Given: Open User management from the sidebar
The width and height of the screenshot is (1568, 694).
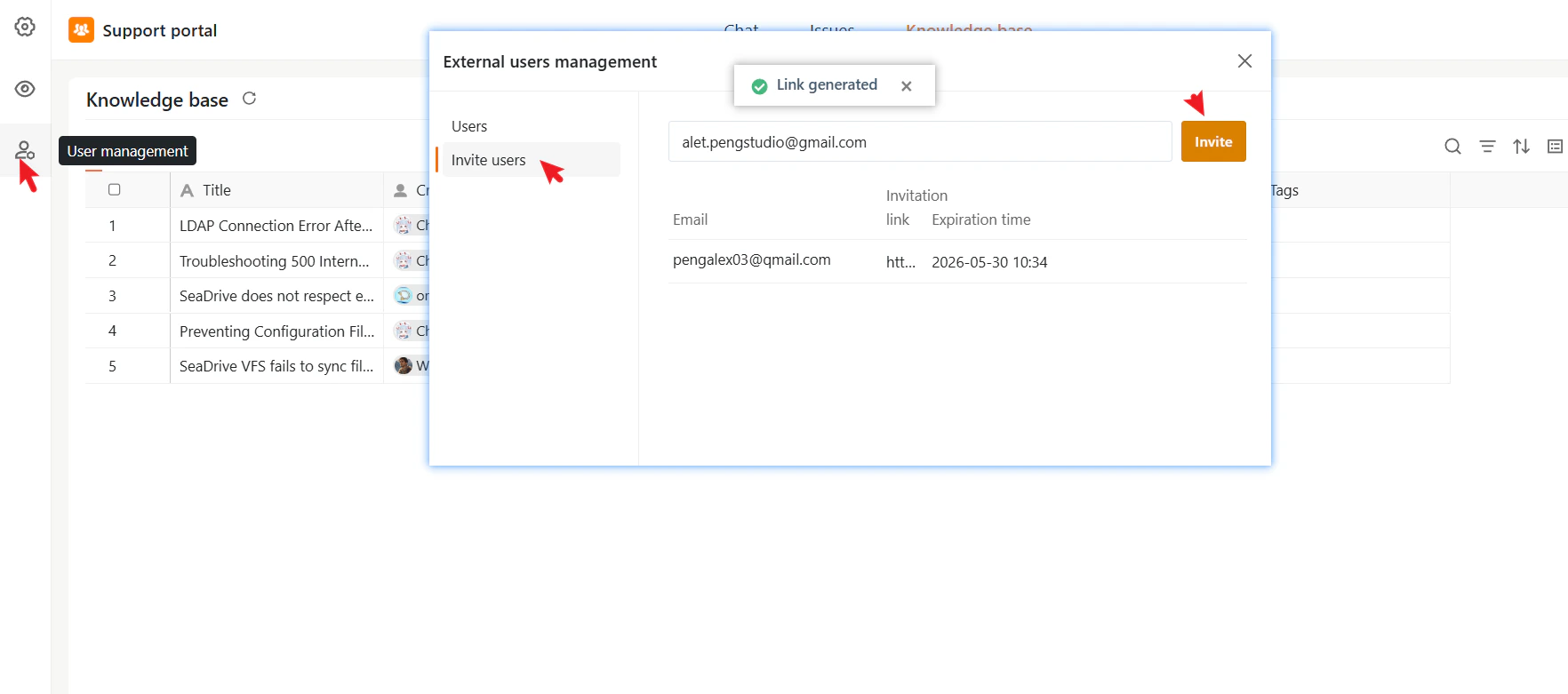Looking at the screenshot, I should coord(25,150).
